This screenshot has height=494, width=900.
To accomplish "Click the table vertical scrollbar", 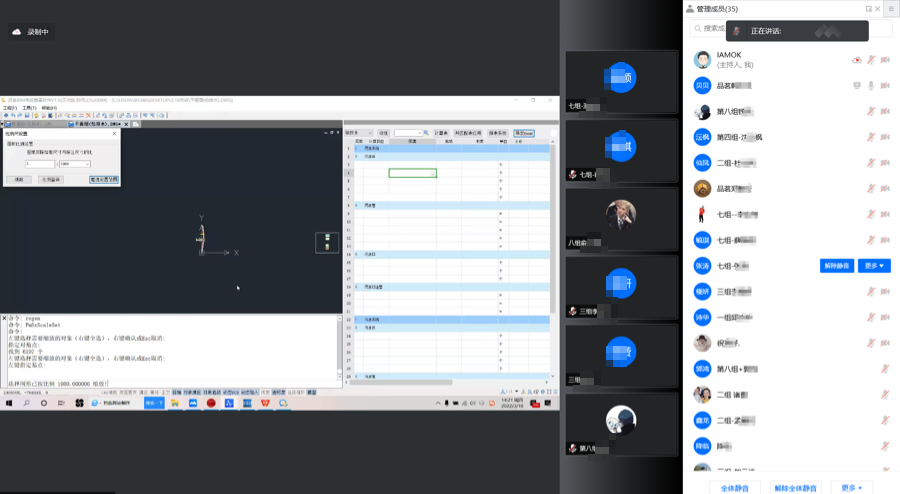I will pos(553,230).
